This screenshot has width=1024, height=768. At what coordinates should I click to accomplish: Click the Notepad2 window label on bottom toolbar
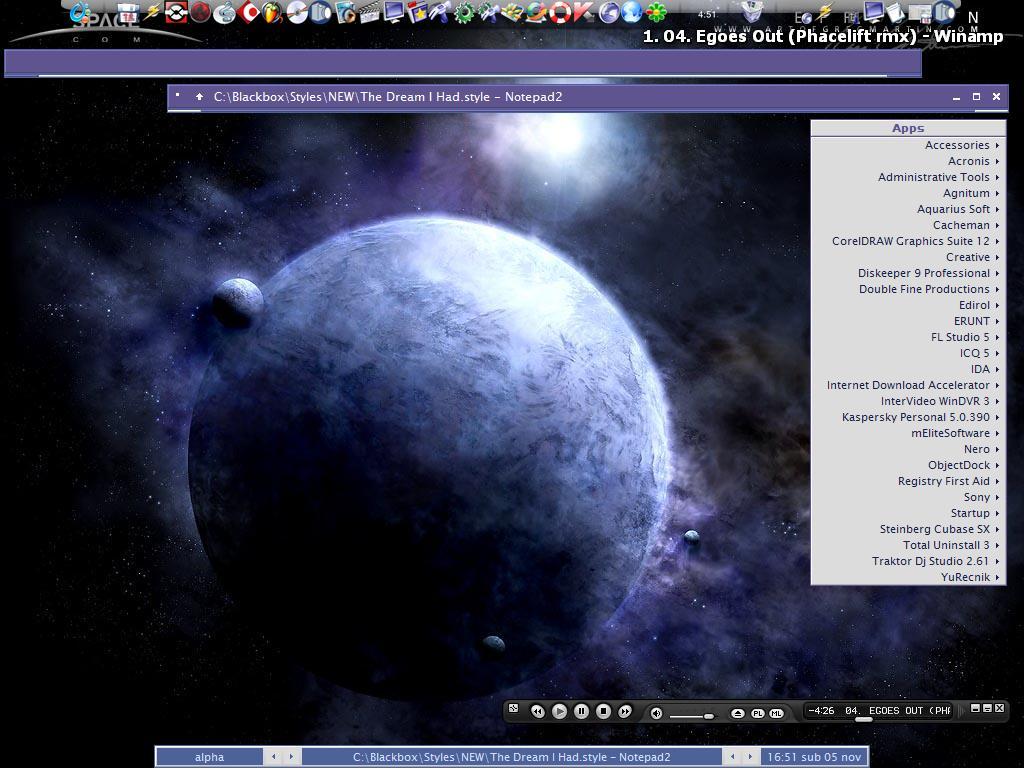tap(511, 758)
